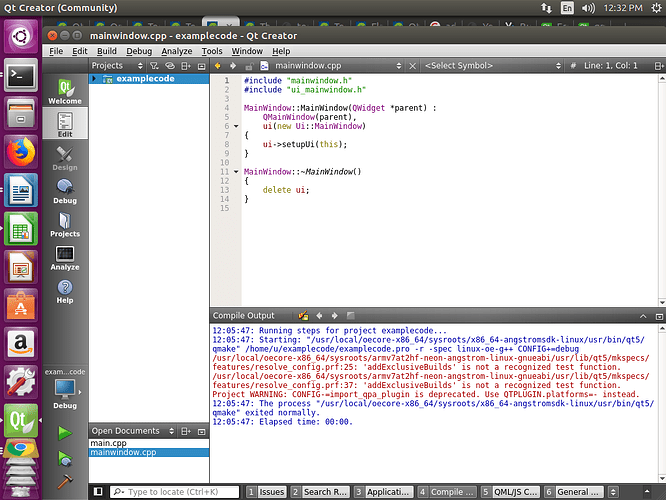666x500 pixels.
Task: Show the General Messages pane
Action: pos(574,492)
